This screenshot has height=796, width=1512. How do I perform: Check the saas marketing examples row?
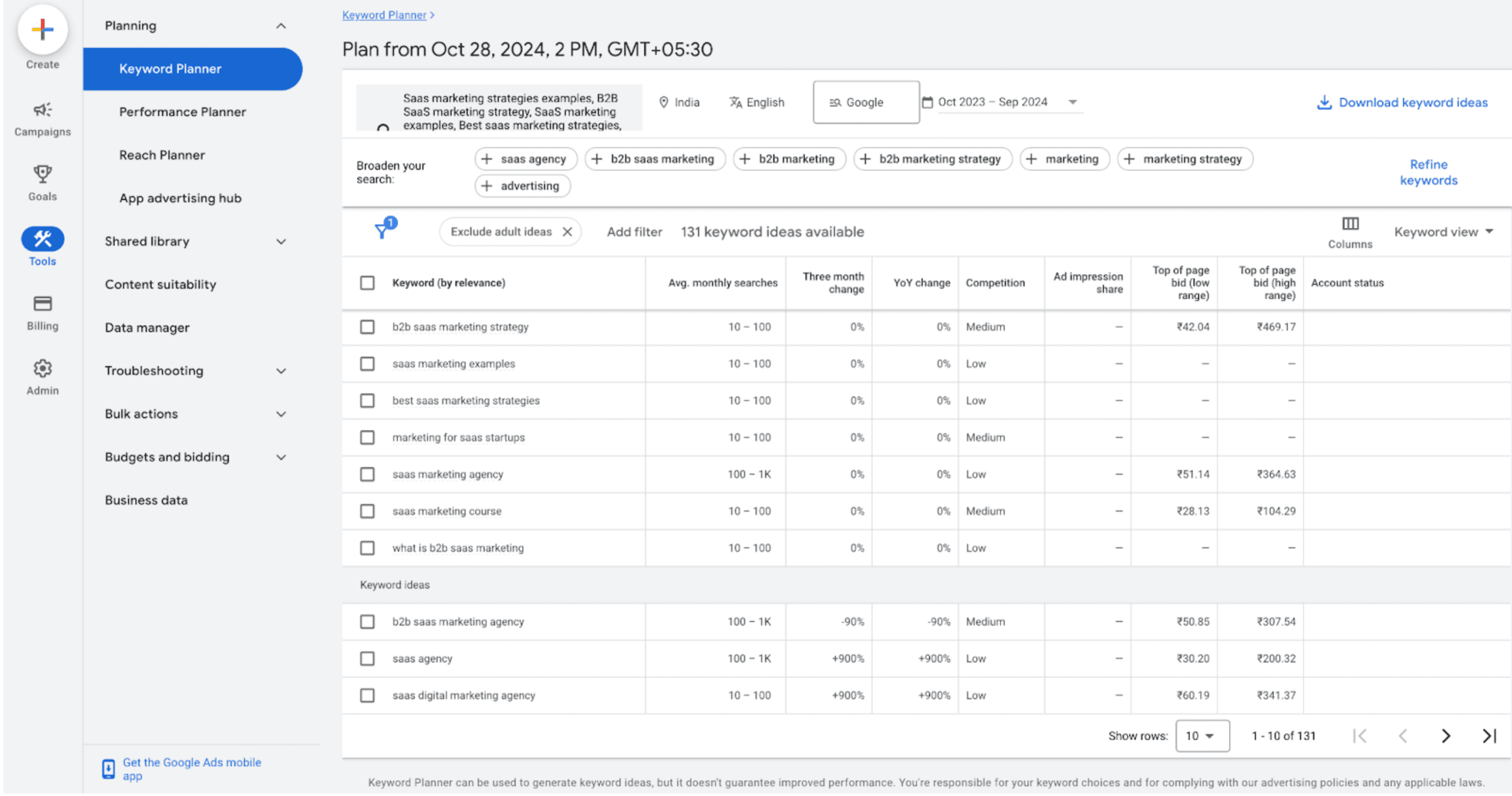coord(368,364)
